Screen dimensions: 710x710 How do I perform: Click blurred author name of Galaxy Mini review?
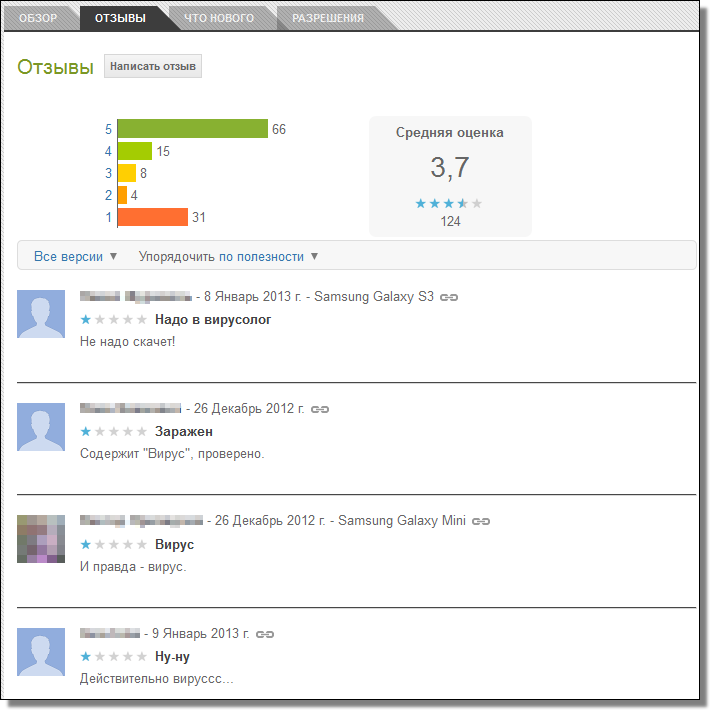tap(141, 521)
